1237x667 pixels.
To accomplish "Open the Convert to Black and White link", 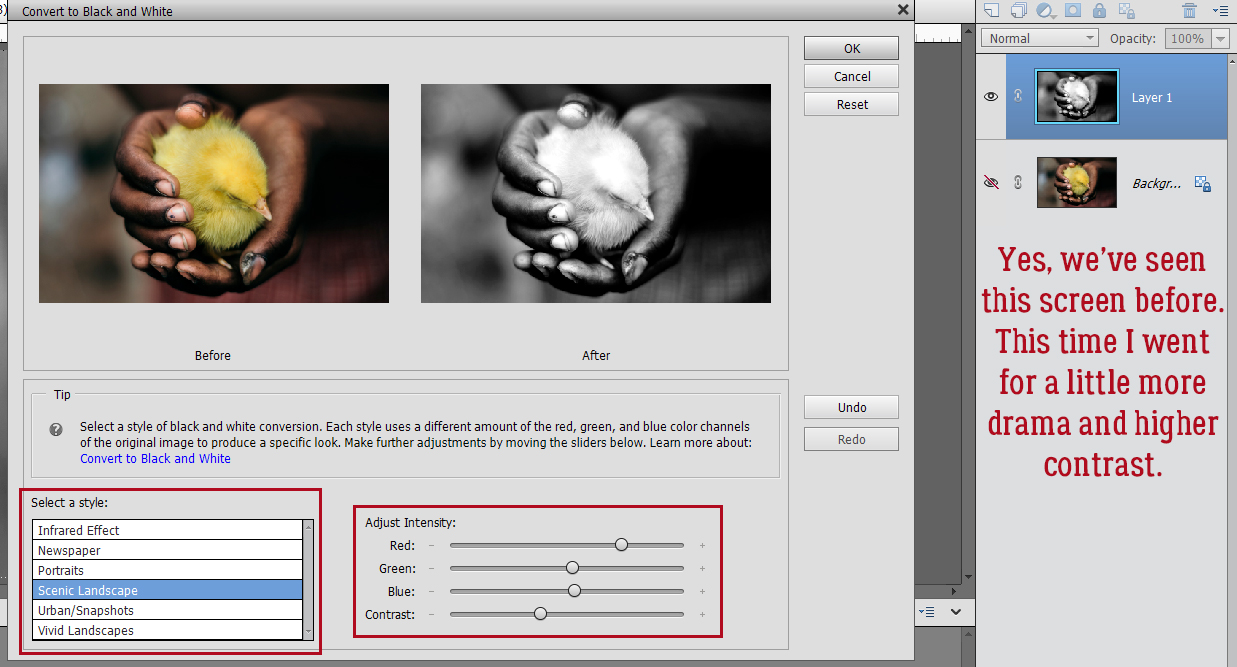I will [x=155, y=458].
